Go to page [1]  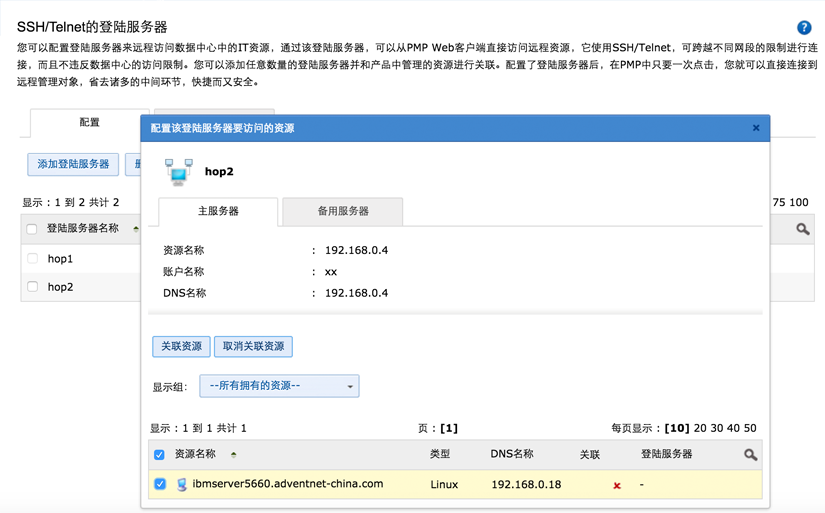[449, 428]
